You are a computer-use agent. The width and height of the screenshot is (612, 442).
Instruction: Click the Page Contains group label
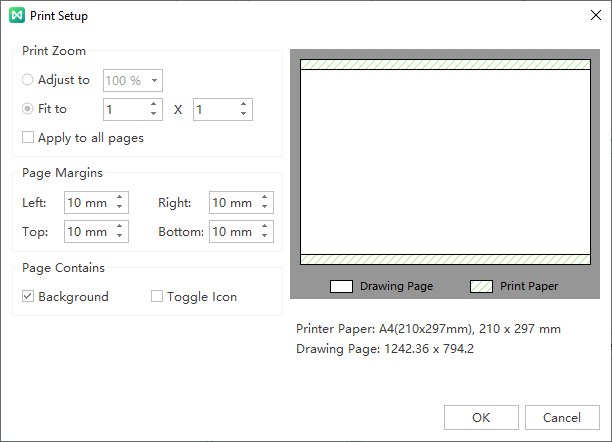click(63, 268)
